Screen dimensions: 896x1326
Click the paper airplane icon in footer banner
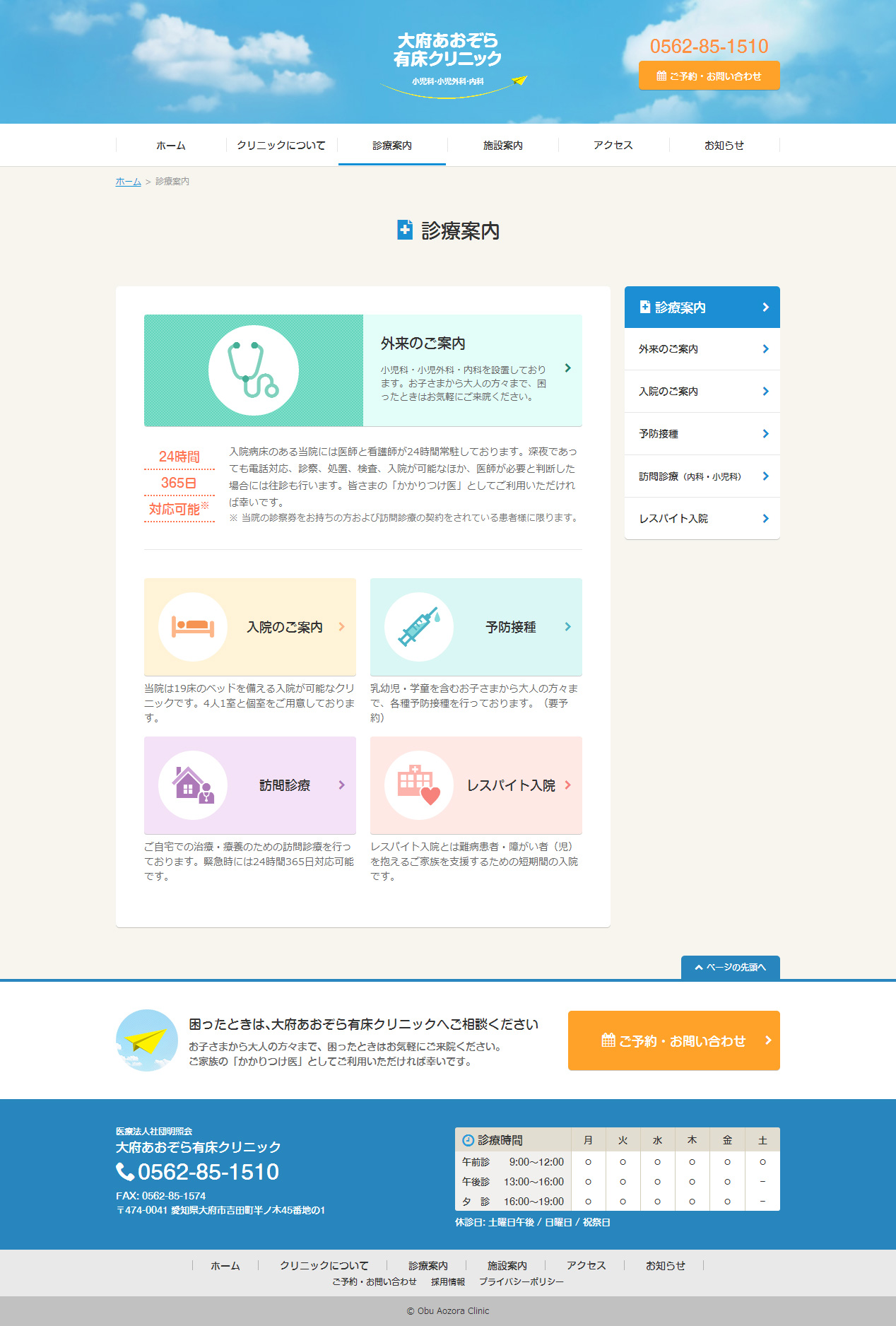(x=147, y=1040)
